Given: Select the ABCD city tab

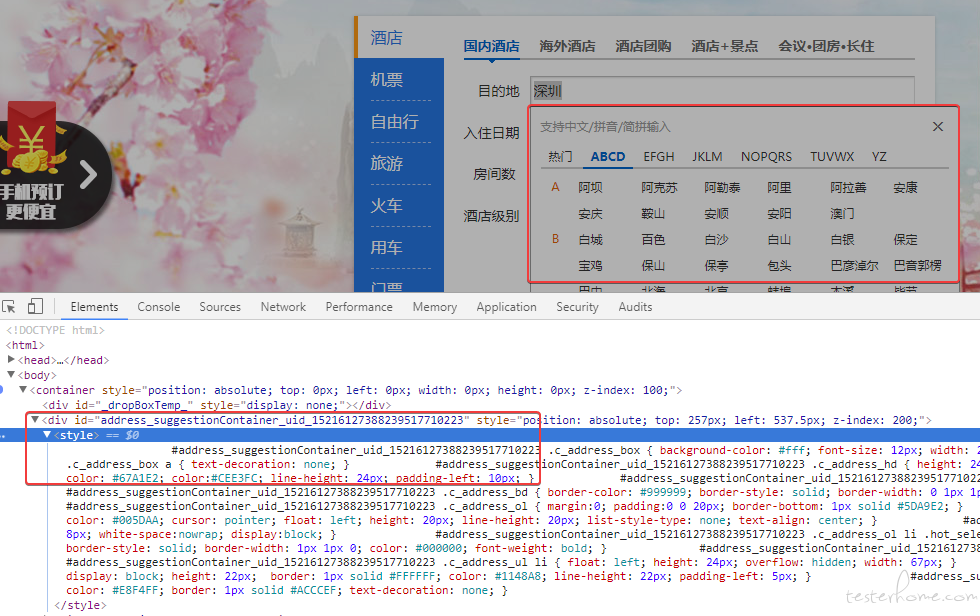Looking at the screenshot, I should [x=608, y=156].
